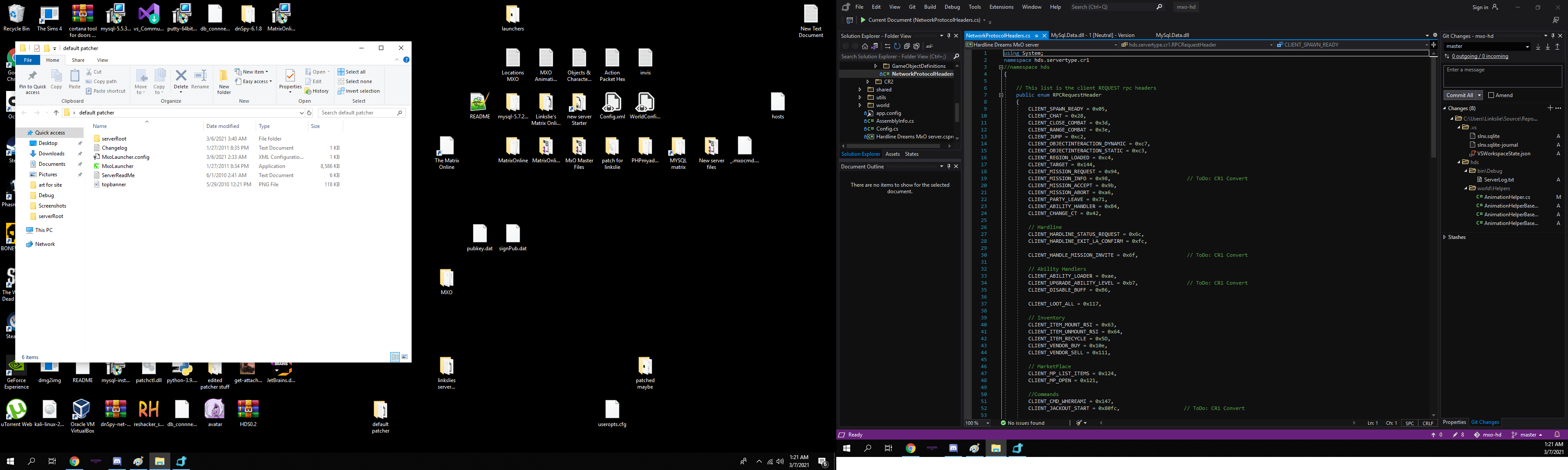The width and height of the screenshot is (1568, 470).
Task: Open the Build menu
Action: pyautogui.click(x=929, y=7)
